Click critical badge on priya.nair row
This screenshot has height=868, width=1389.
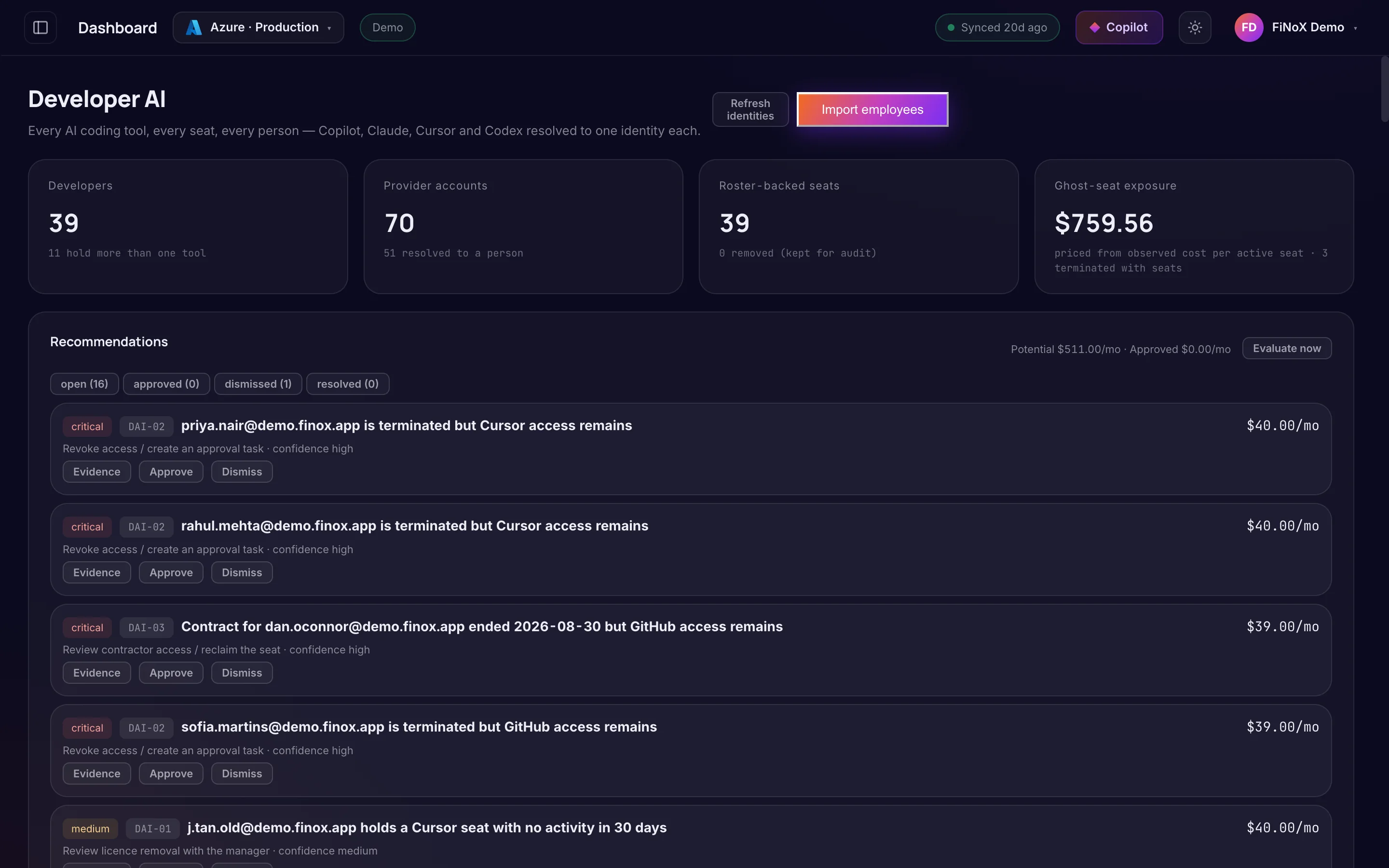tap(87, 427)
